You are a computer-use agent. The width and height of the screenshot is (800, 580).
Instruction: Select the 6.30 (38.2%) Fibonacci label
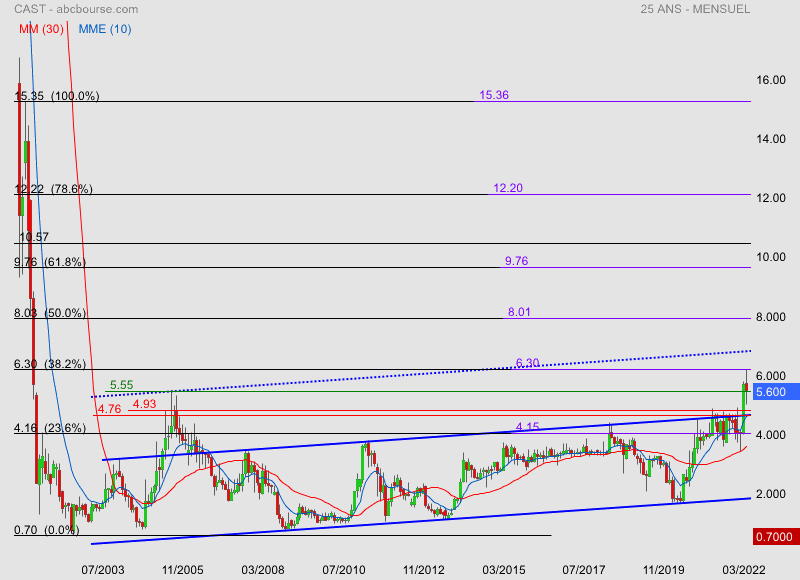click(49, 365)
